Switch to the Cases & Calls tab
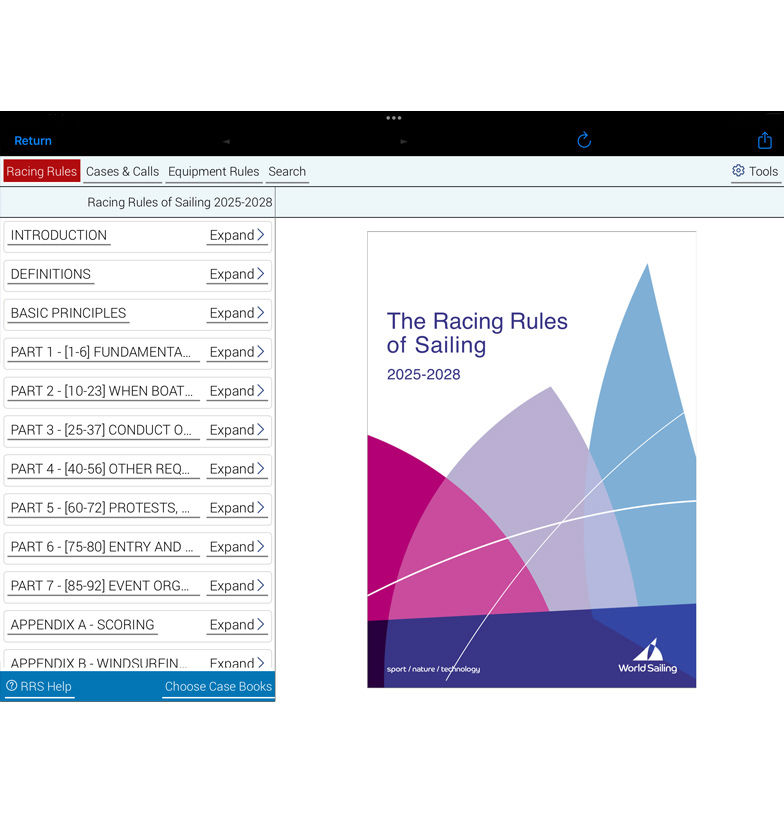784x814 pixels. [122, 172]
